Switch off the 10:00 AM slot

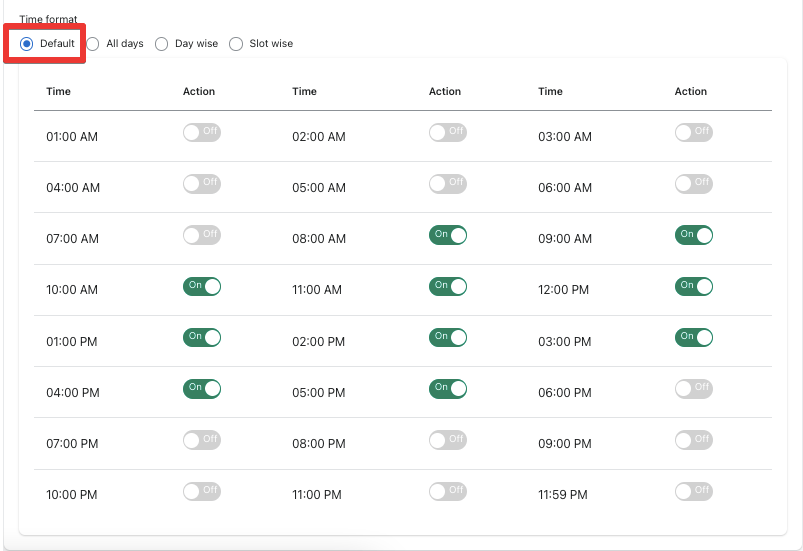pos(201,287)
